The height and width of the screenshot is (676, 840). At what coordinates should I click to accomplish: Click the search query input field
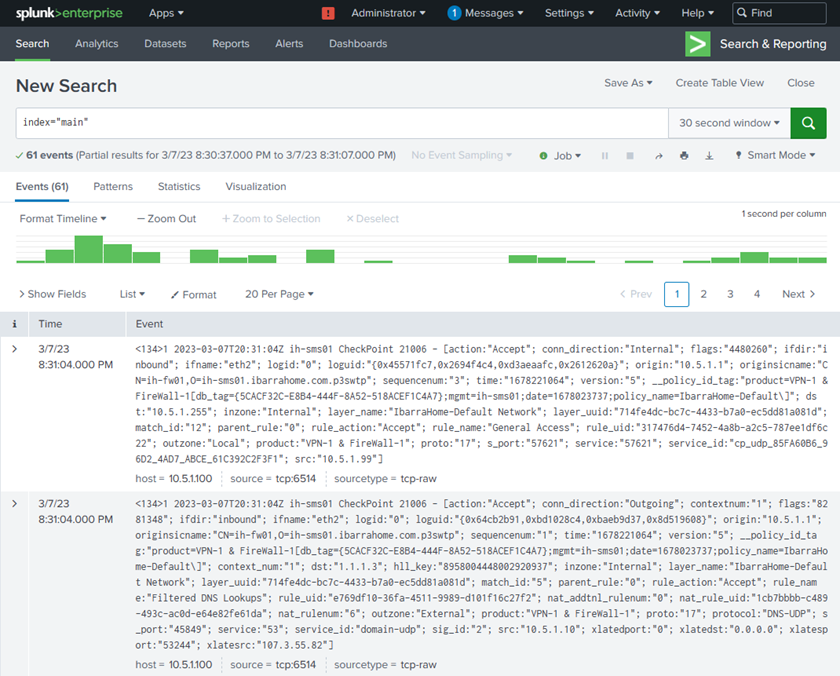pos(342,123)
